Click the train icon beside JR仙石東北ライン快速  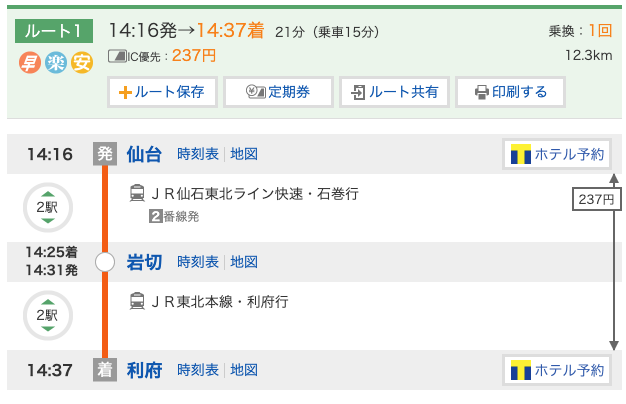(137, 193)
